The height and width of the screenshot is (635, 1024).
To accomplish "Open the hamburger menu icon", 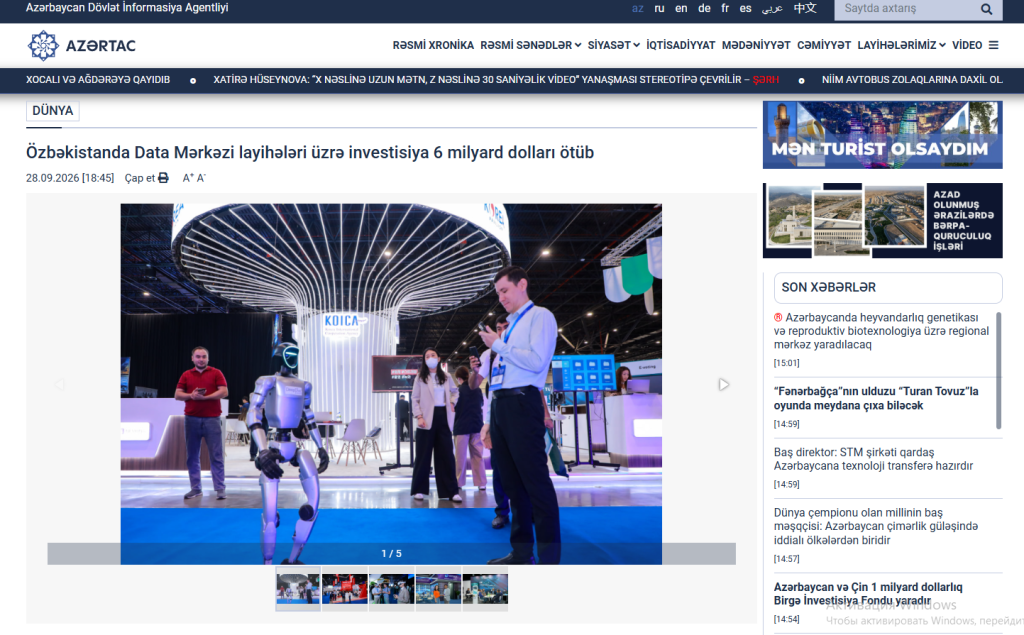I will [x=993, y=45].
